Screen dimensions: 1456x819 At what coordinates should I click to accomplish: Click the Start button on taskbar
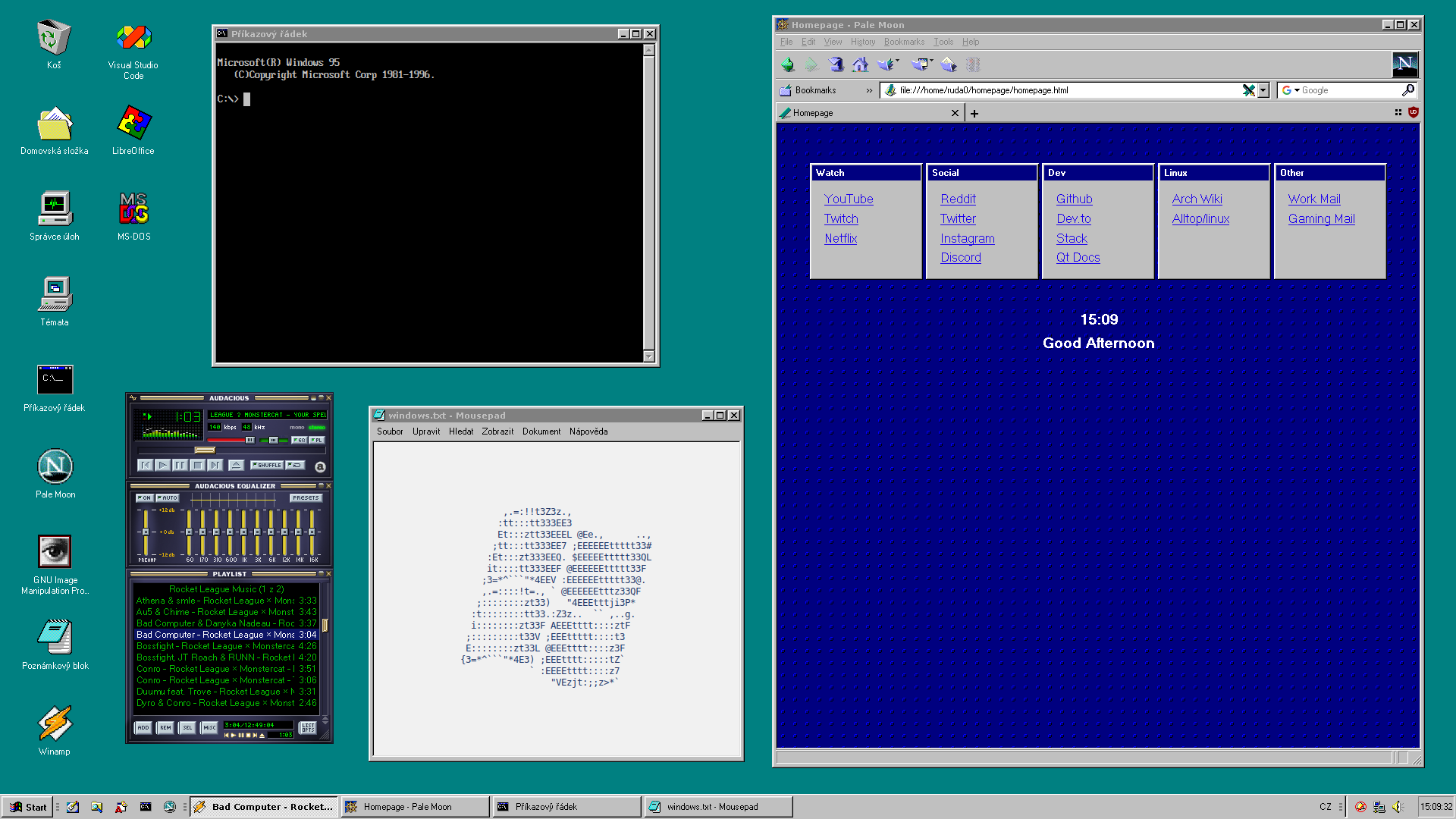point(29,807)
